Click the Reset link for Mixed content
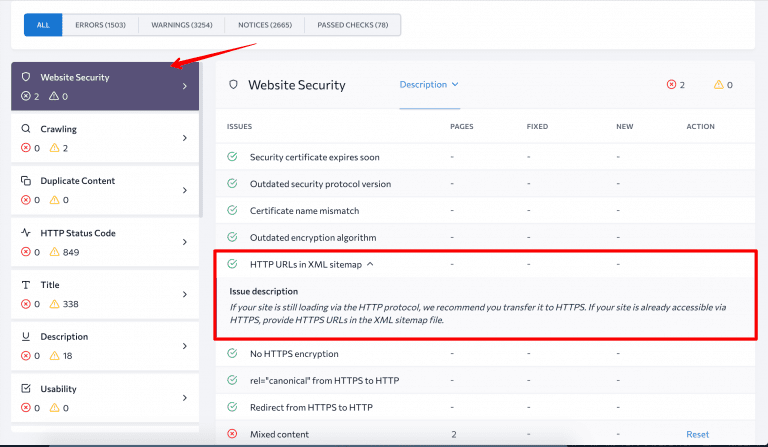Viewport: 768px width, 447px height. (697, 434)
